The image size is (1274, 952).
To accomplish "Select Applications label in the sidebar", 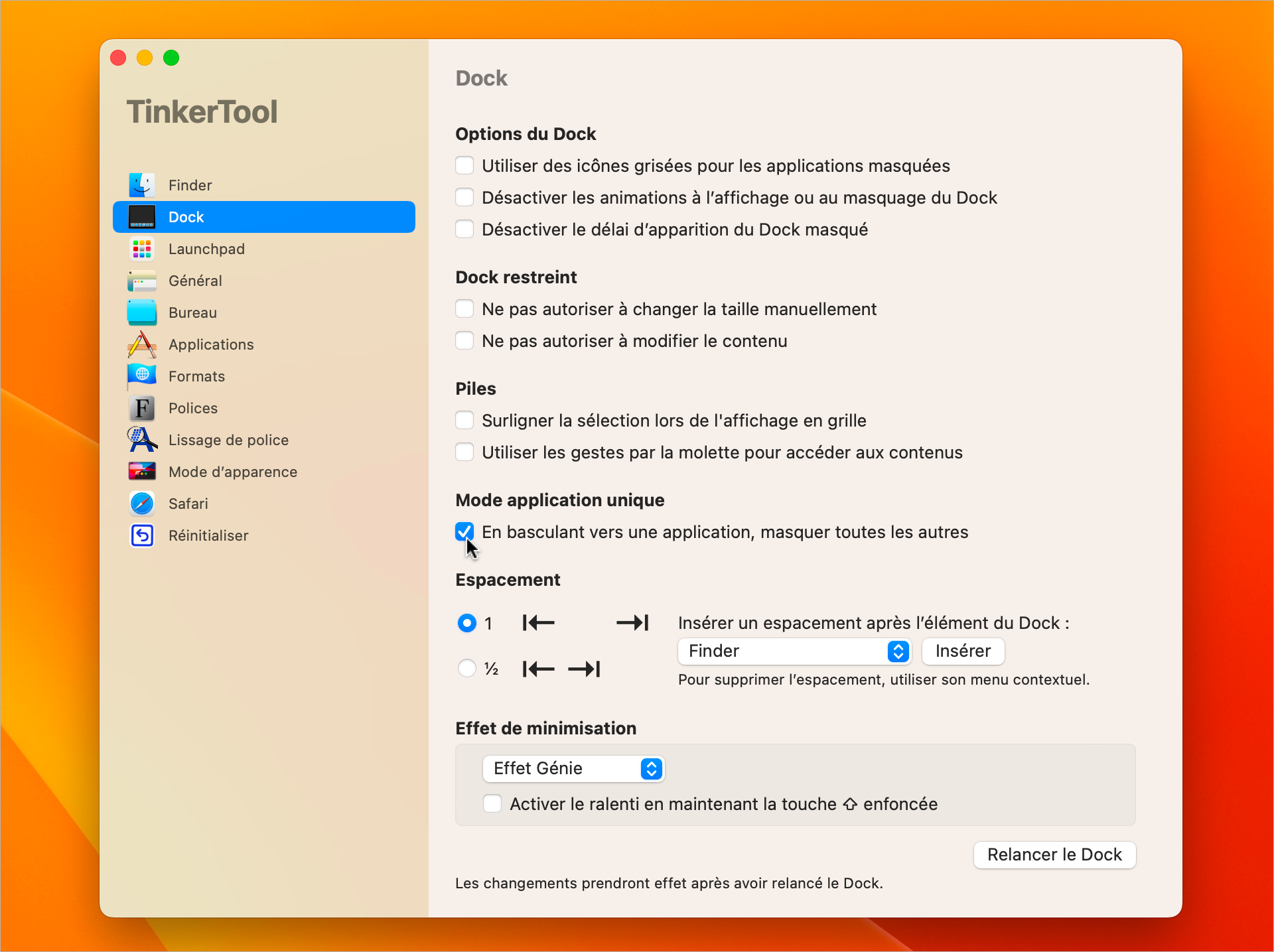I will coord(211,344).
